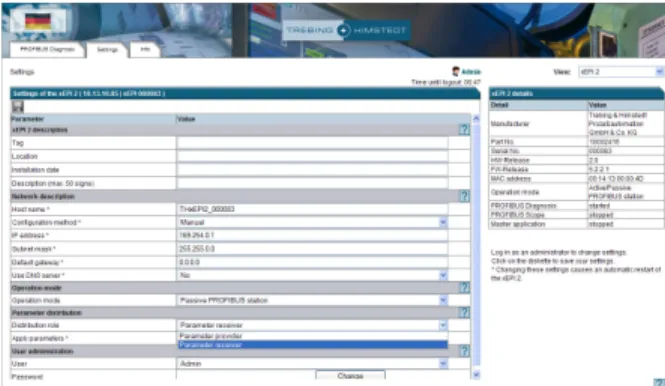Open help for User administration section
This screenshot has height=386, width=665.
(x=464, y=351)
